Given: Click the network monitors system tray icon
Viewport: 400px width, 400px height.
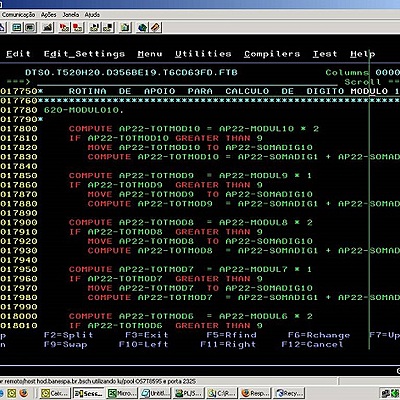Looking at the screenshot, I should (x=386, y=394).
